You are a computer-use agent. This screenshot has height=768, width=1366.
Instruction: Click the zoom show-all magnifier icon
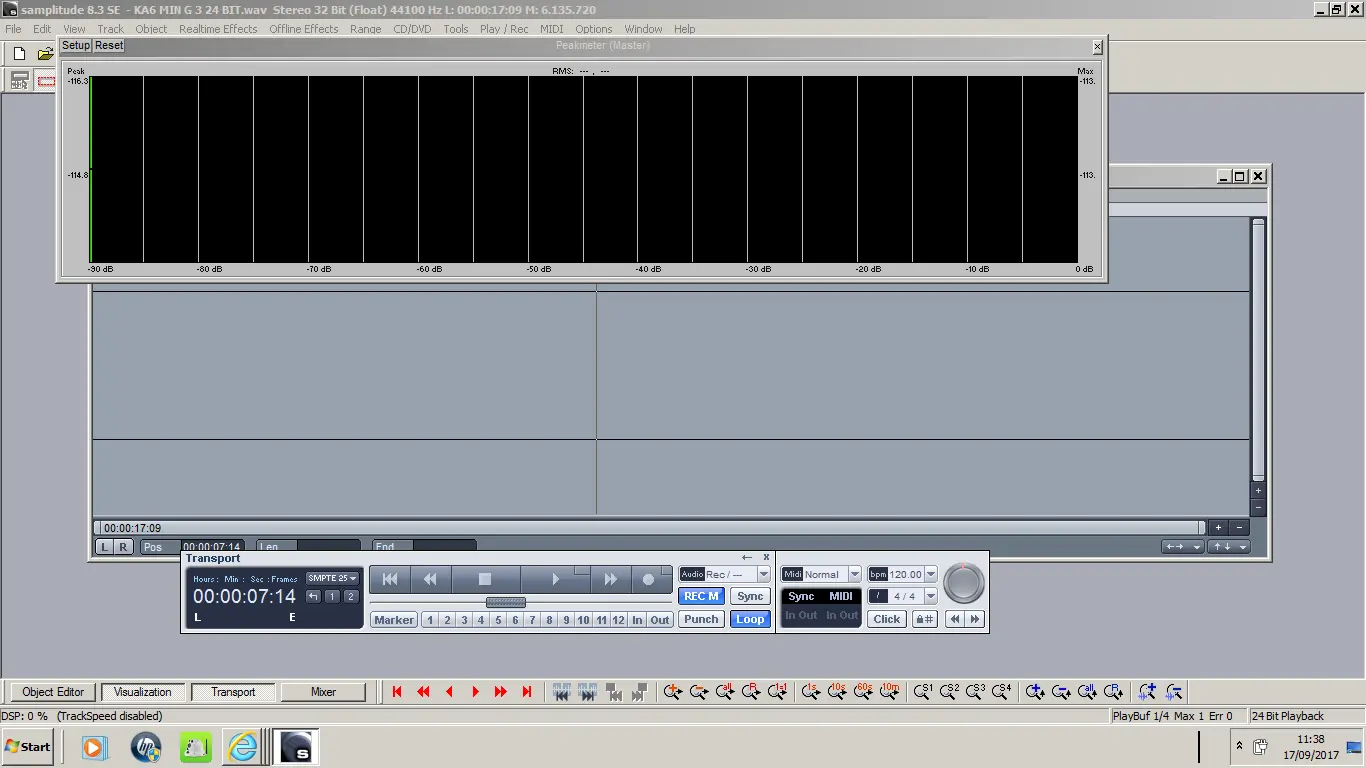click(725, 691)
